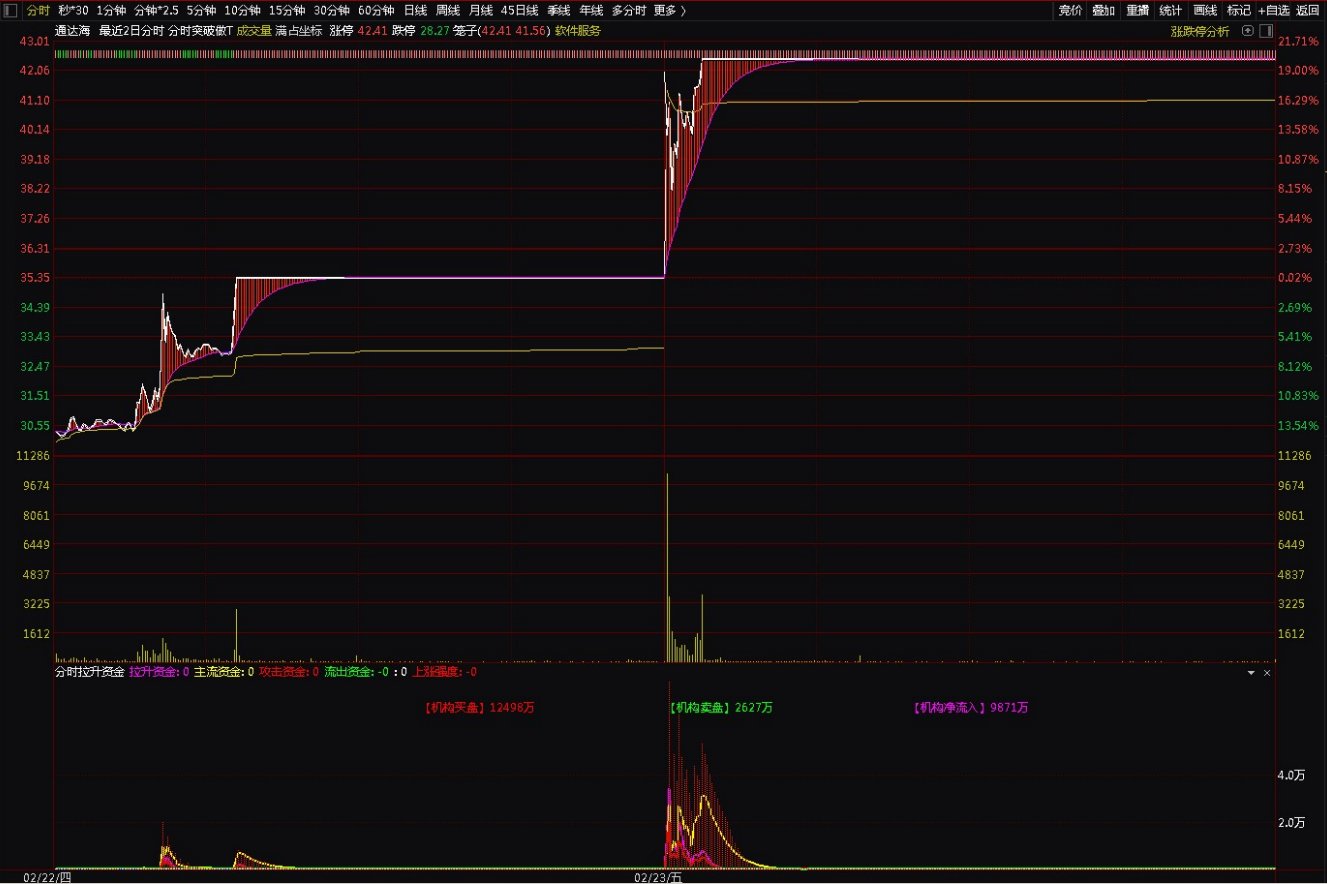Click the panel layout icon at top-left corner

click(11, 10)
